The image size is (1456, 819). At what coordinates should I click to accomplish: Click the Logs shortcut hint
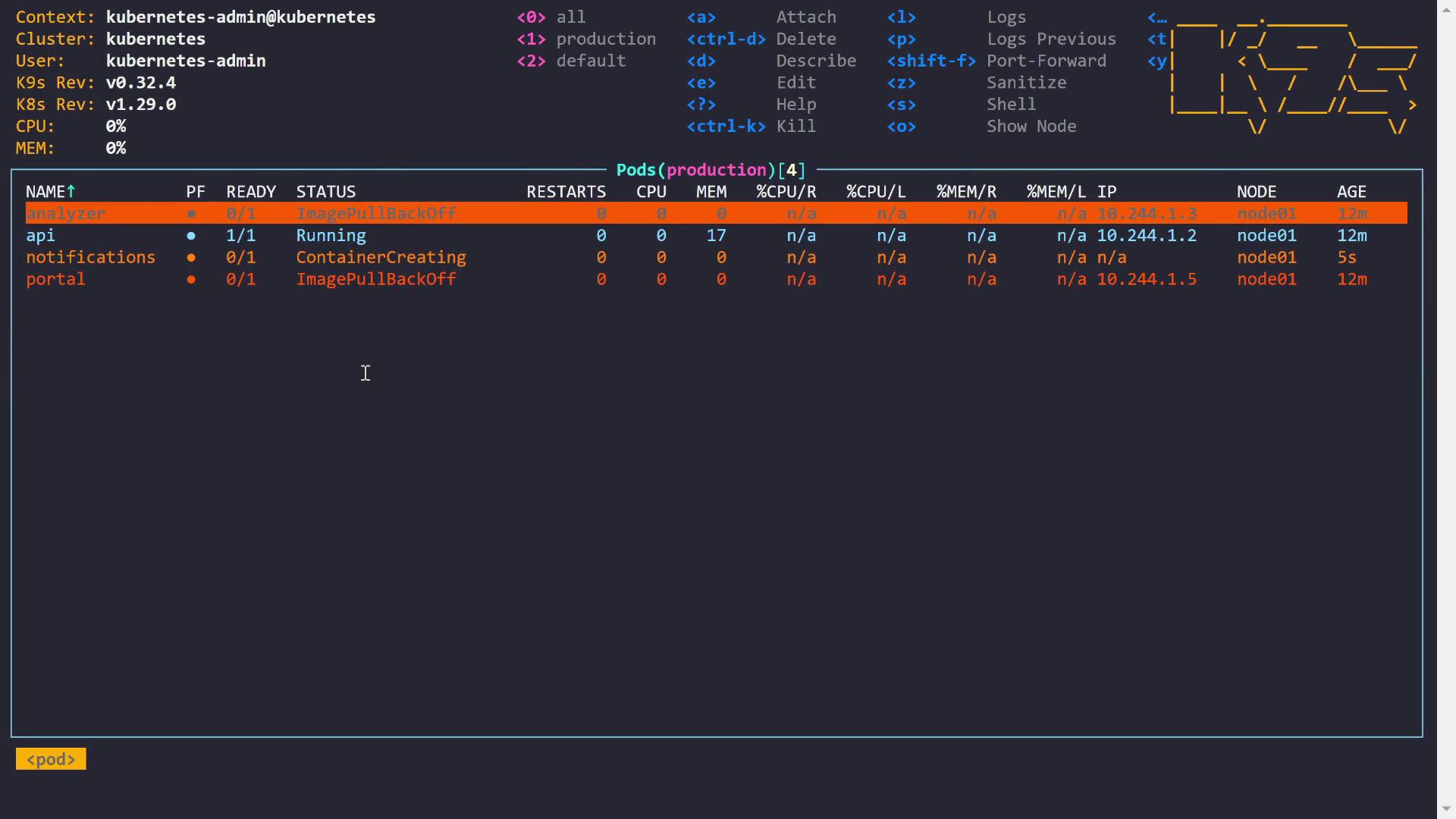click(x=1006, y=17)
